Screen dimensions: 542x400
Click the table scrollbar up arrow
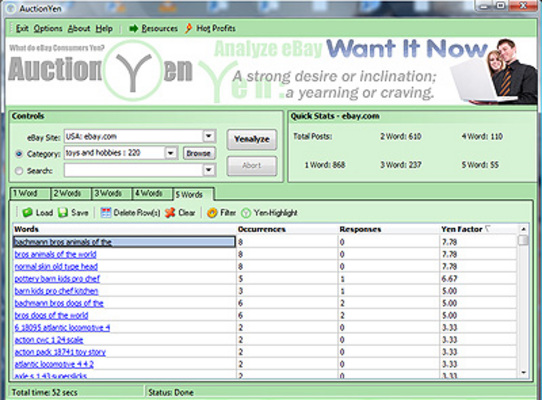[x=523, y=229]
